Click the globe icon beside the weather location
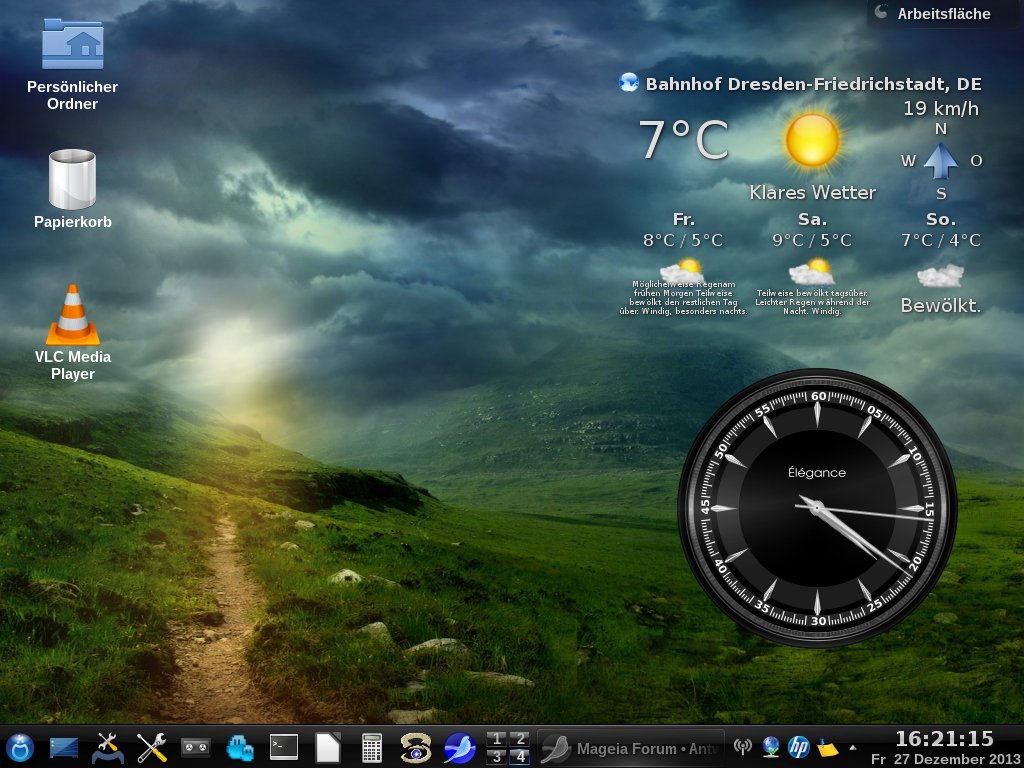This screenshot has width=1024, height=768. [x=629, y=83]
